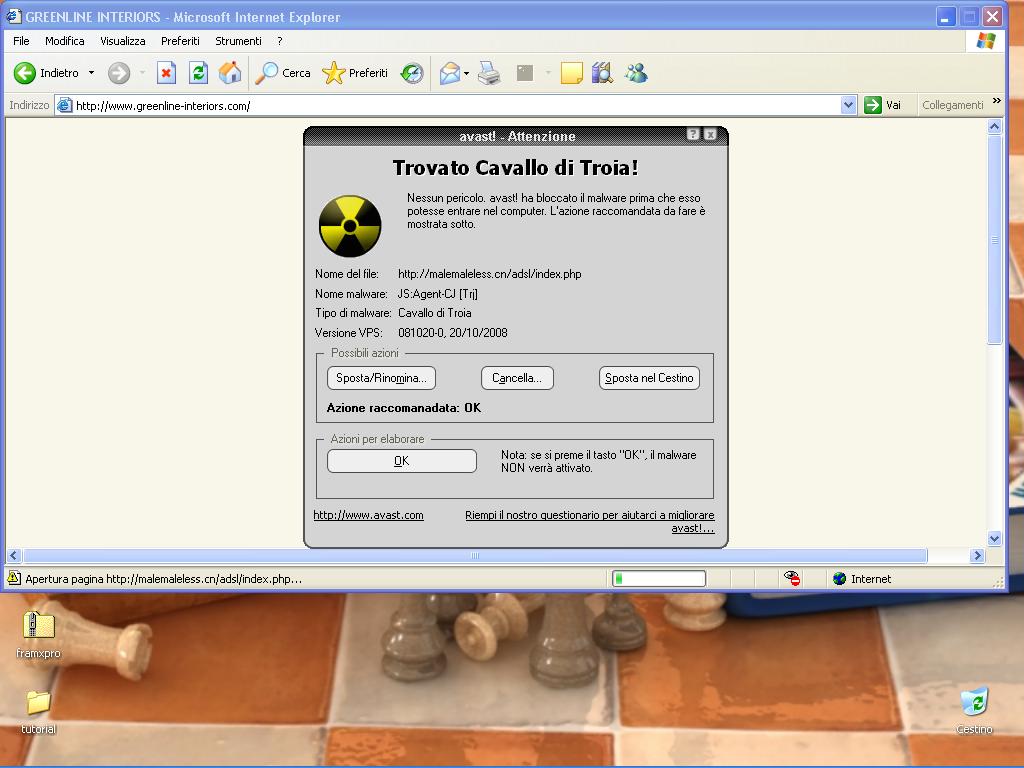Select the Cestino recycle bin icon
This screenshot has width=1024, height=768.
[x=974, y=710]
